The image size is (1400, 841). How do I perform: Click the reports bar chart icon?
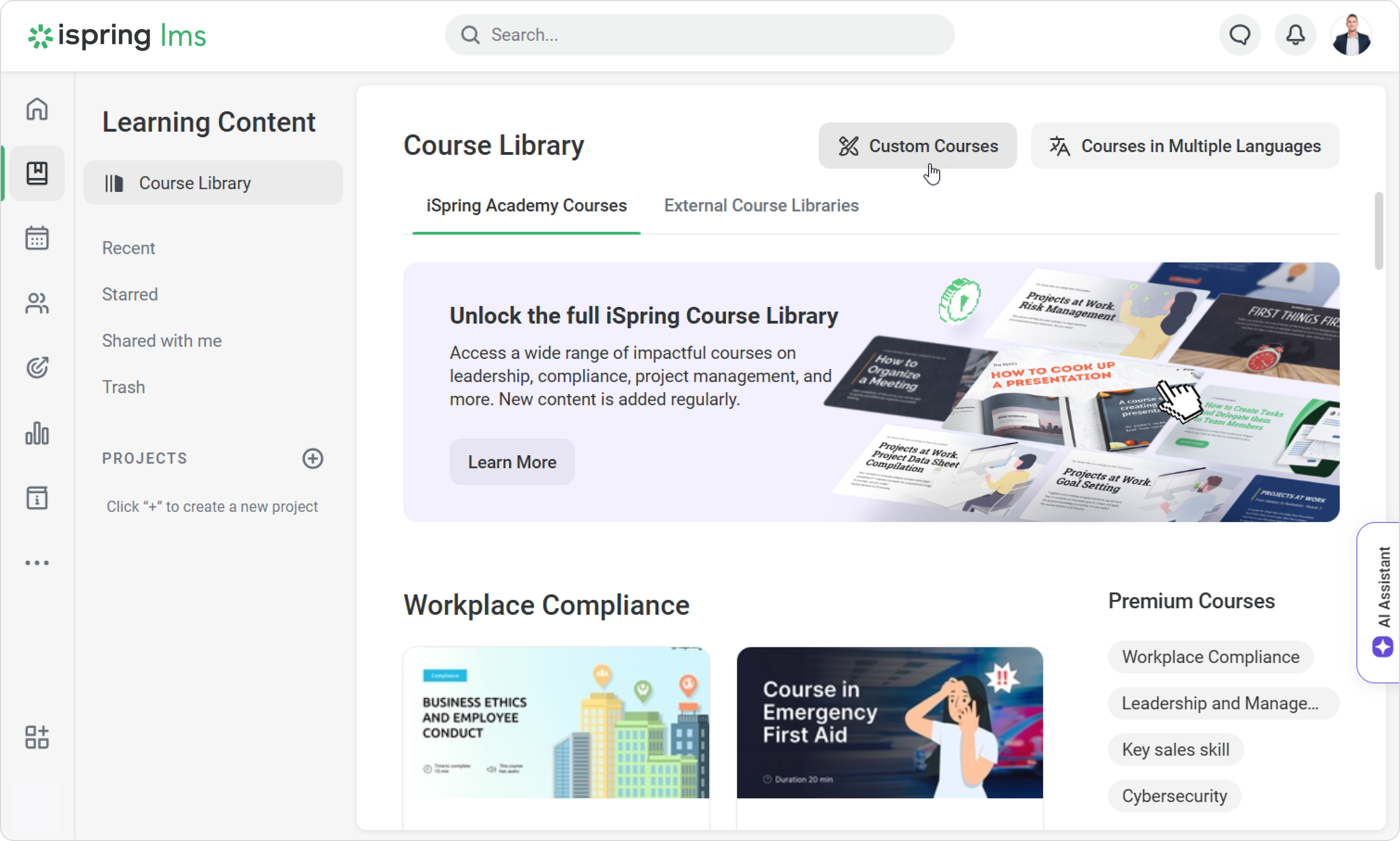click(x=37, y=433)
